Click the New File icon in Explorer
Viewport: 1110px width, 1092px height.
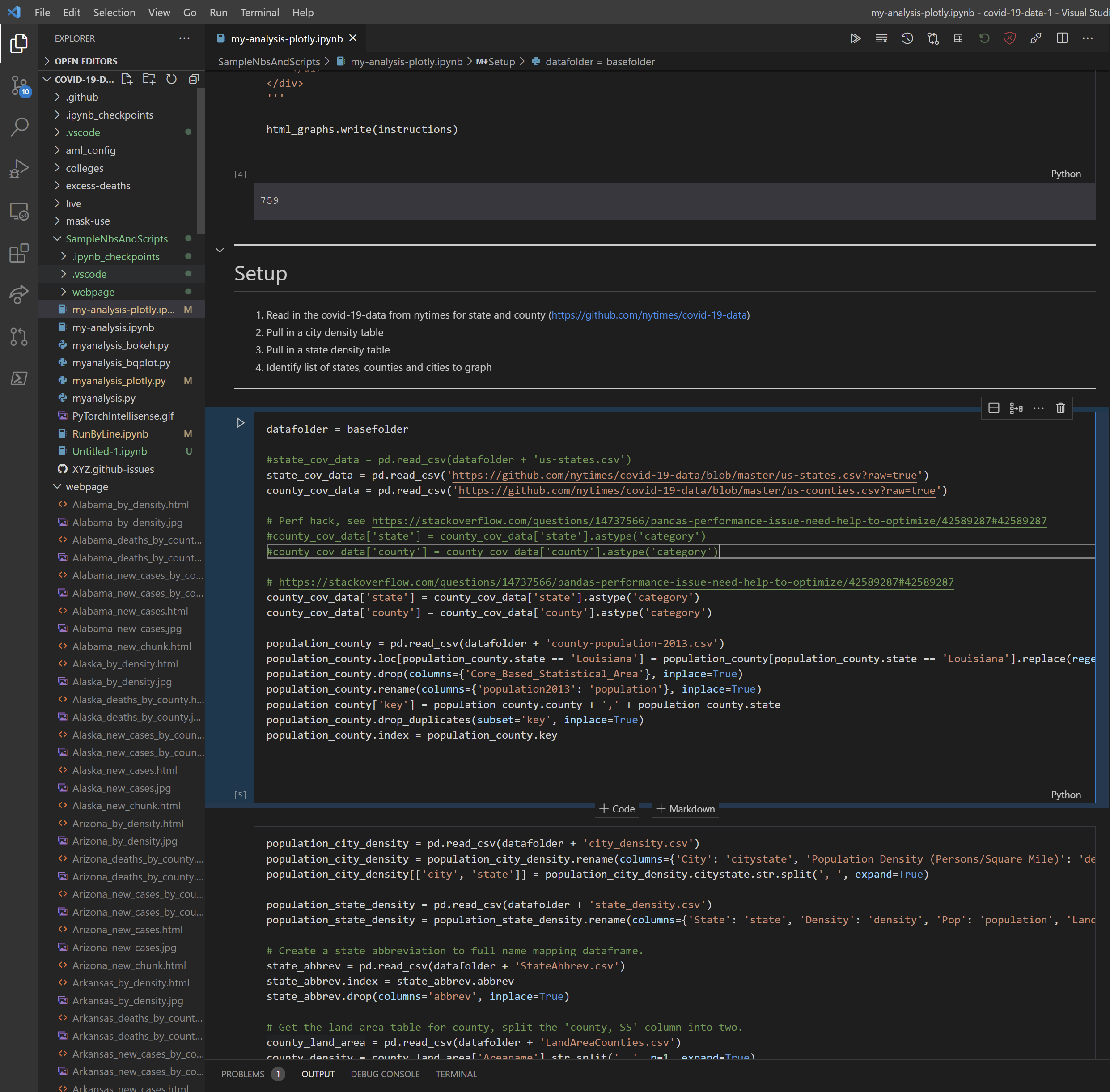click(127, 79)
